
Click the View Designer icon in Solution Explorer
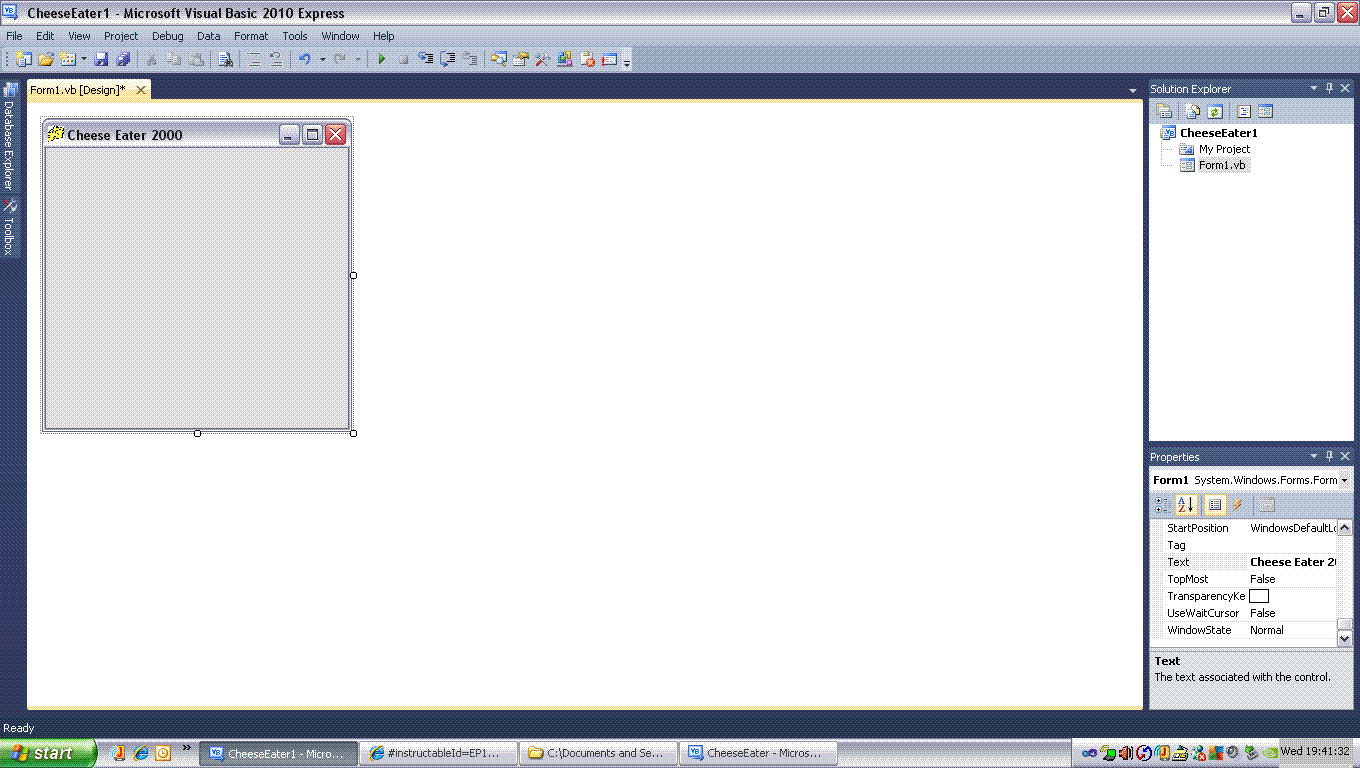(1266, 112)
